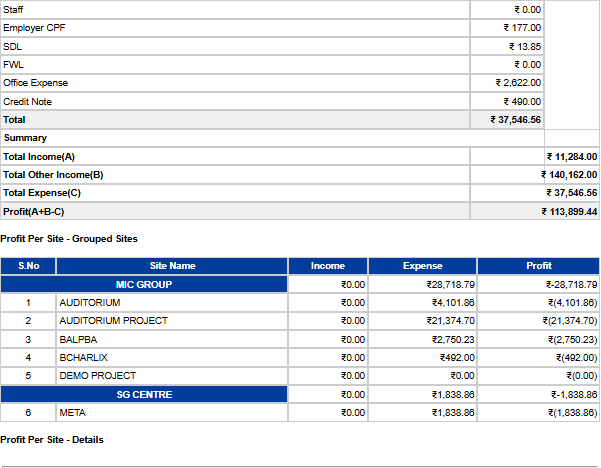Click the META site name
The width and height of the screenshot is (601, 468).
pos(72,413)
